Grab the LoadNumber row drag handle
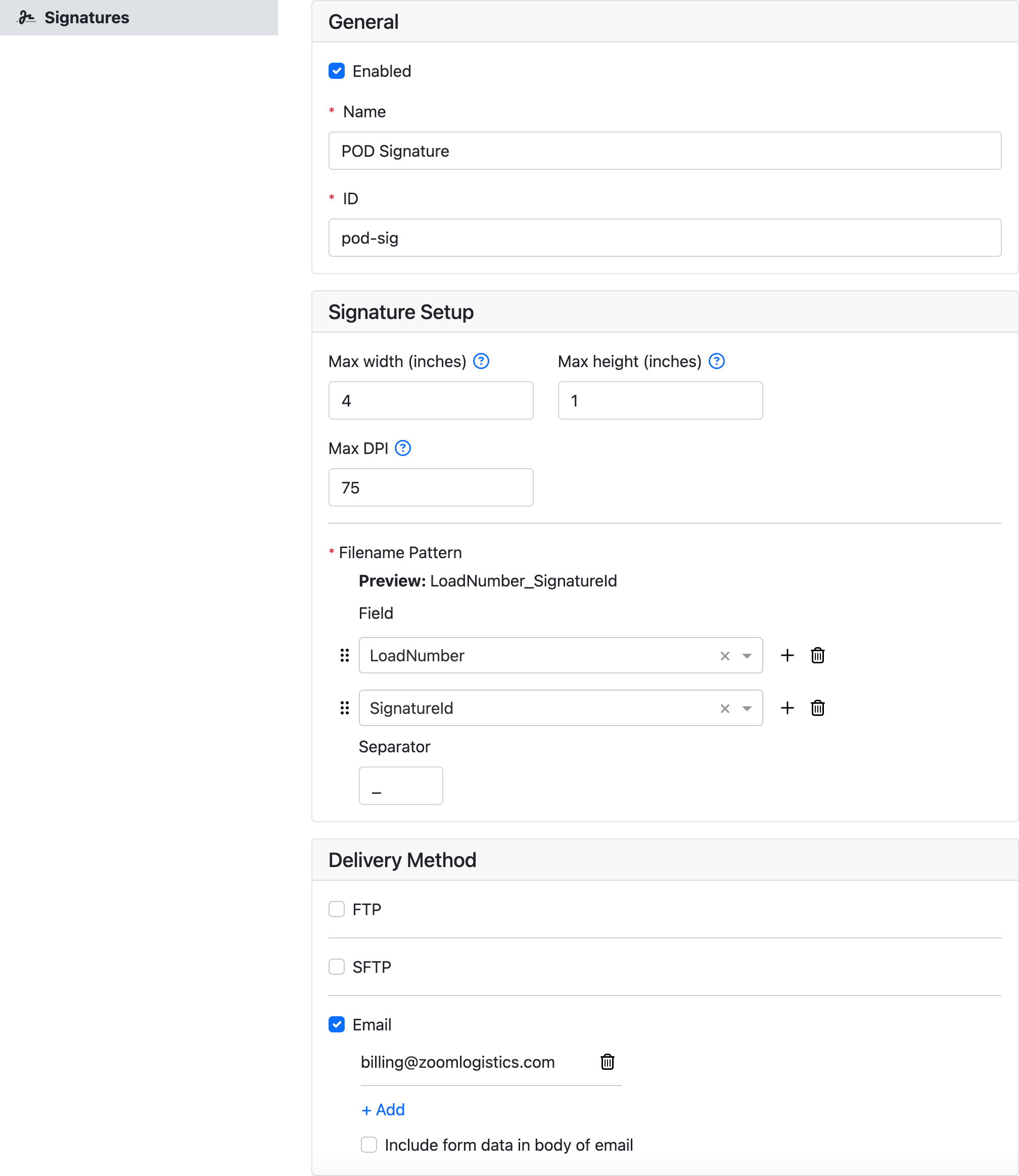Image resolution: width=1019 pixels, height=1176 pixels. 345,655
